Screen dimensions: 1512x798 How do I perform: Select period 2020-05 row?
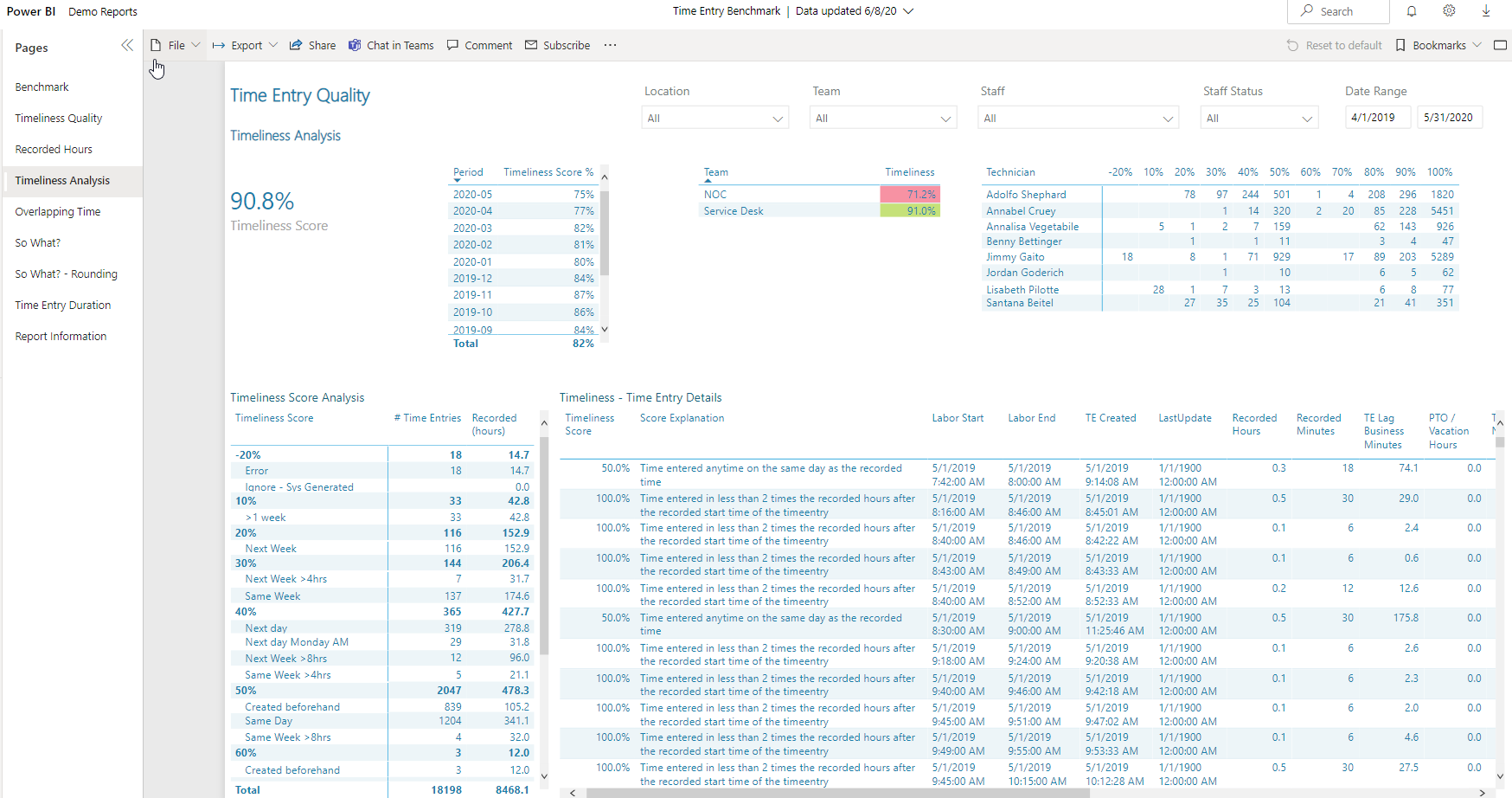click(523, 195)
